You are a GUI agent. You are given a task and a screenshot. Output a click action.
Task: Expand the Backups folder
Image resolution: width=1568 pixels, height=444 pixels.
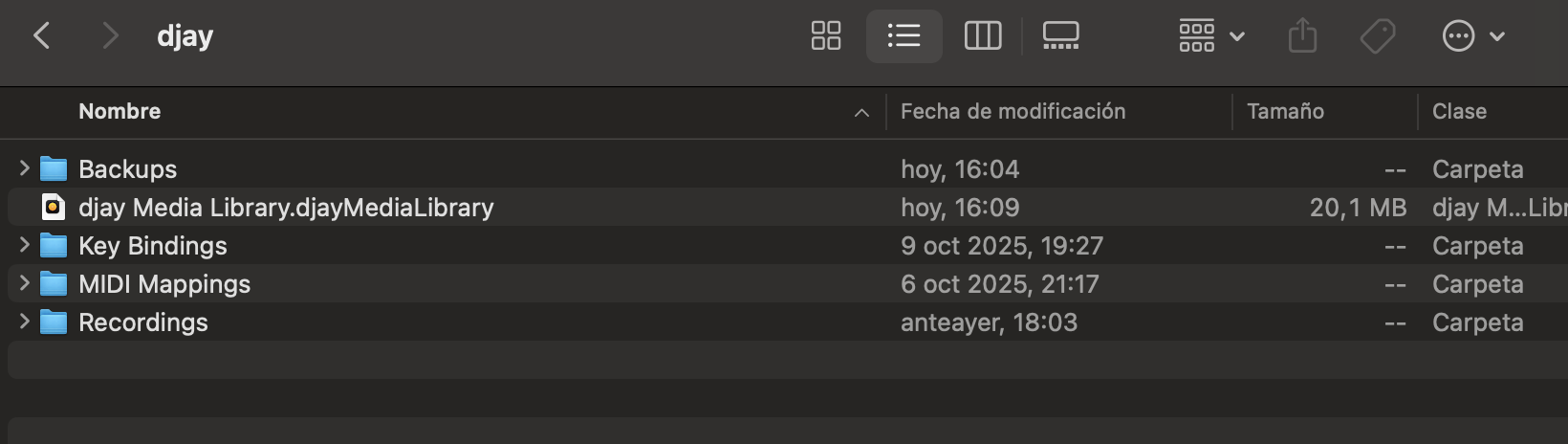point(25,168)
